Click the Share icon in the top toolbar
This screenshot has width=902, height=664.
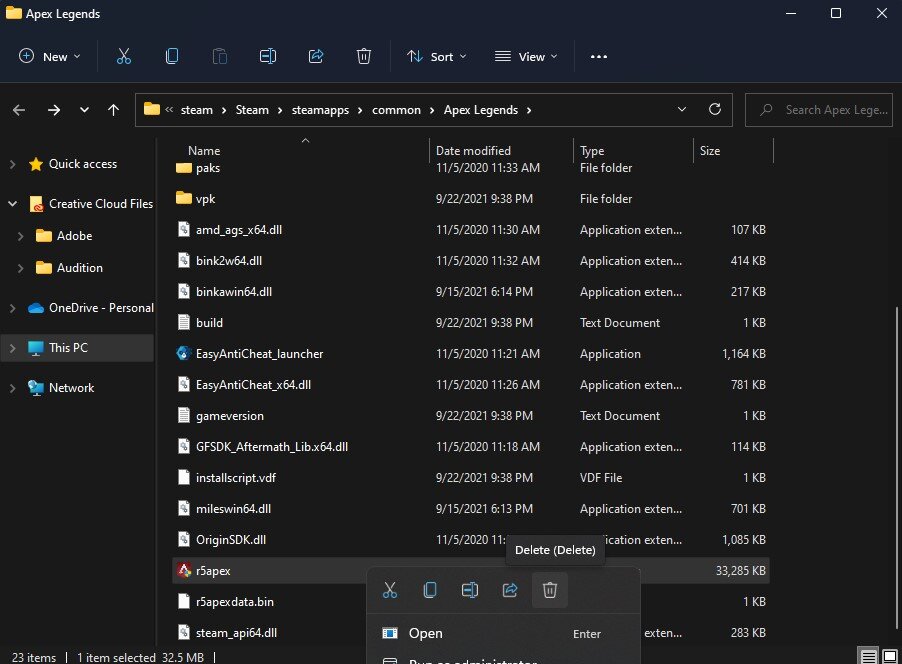click(316, 57)
